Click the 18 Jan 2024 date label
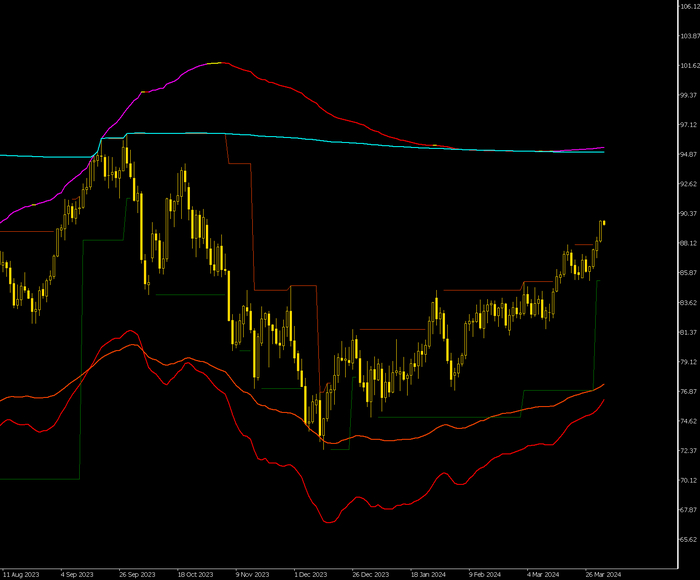 coord(428,575)
